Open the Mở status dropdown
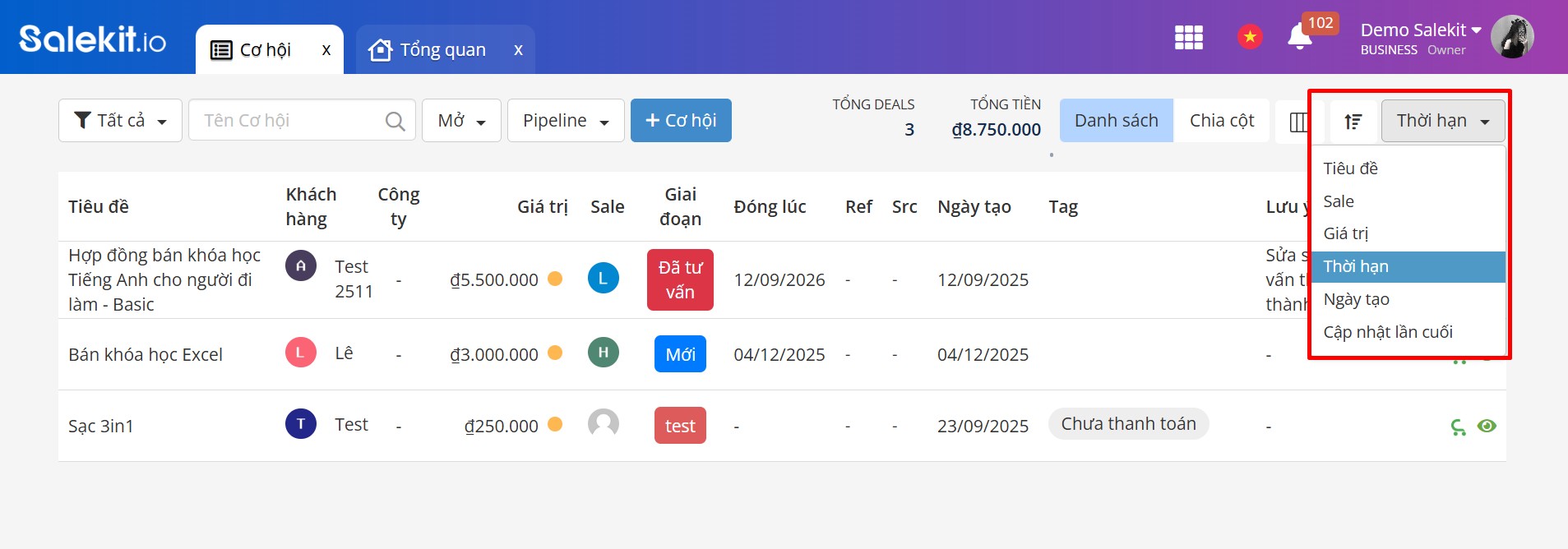Viewport: 1568px width, 549px height. pyautogui.click(x=461, y=121)
